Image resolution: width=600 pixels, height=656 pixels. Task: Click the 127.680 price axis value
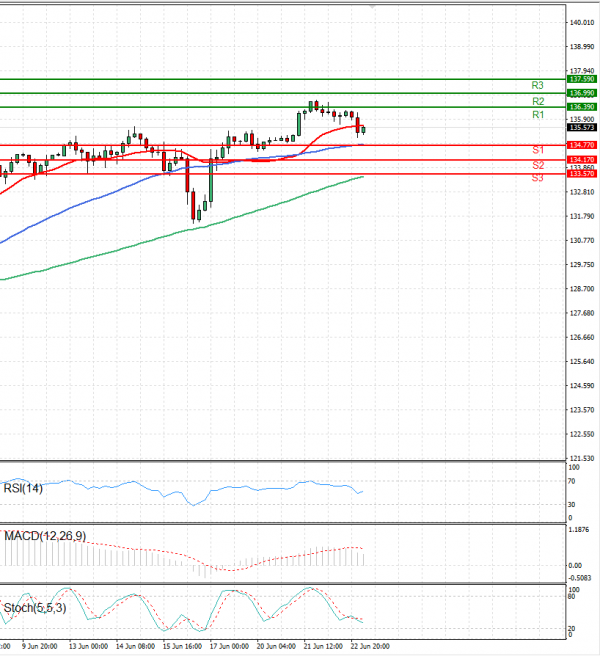582,313
